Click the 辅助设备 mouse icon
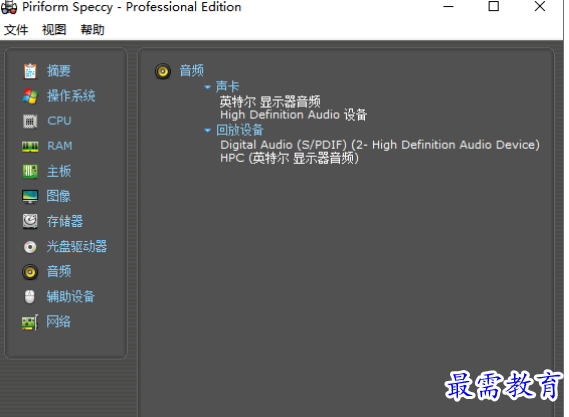Screen dimensions: 569x417 (30, 297)
